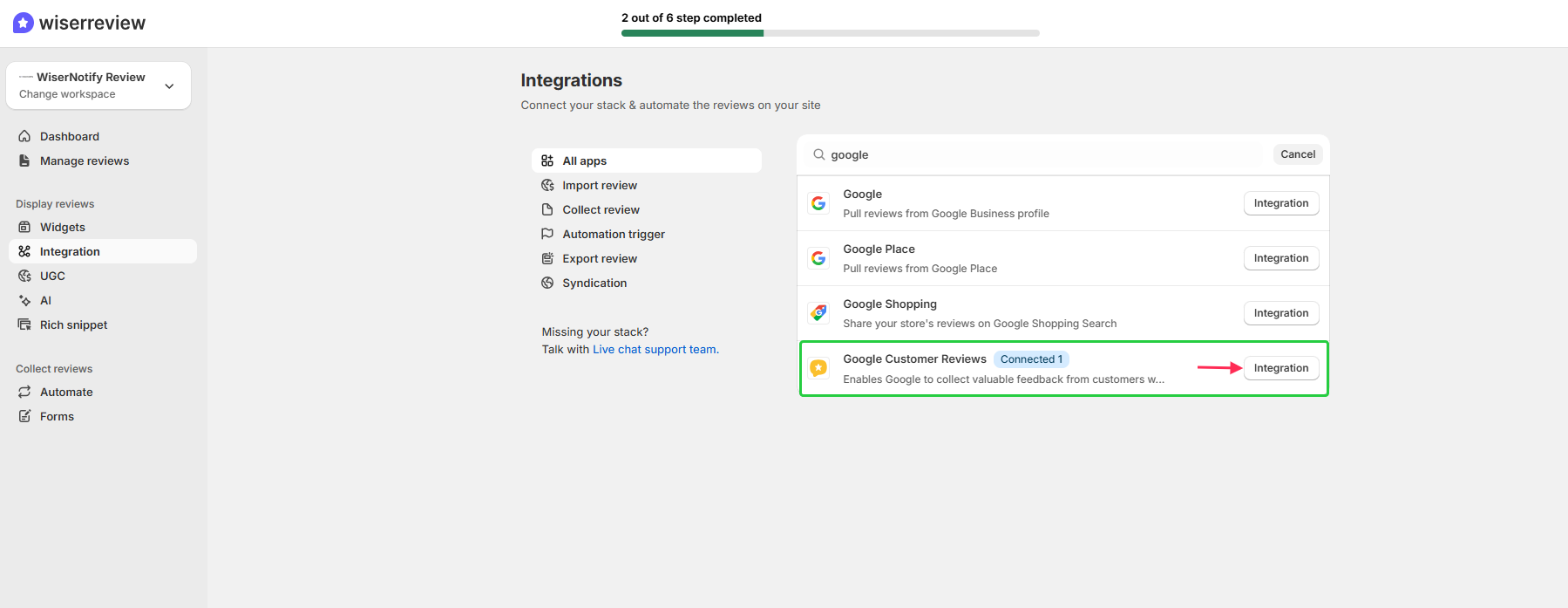
Task: Open Forms from the sidebar
Action: pos(57,416)
